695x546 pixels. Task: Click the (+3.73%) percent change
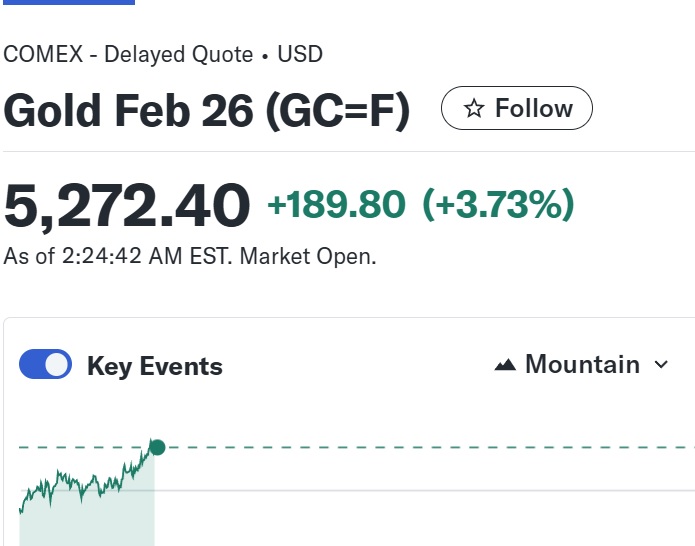point(498,205)
